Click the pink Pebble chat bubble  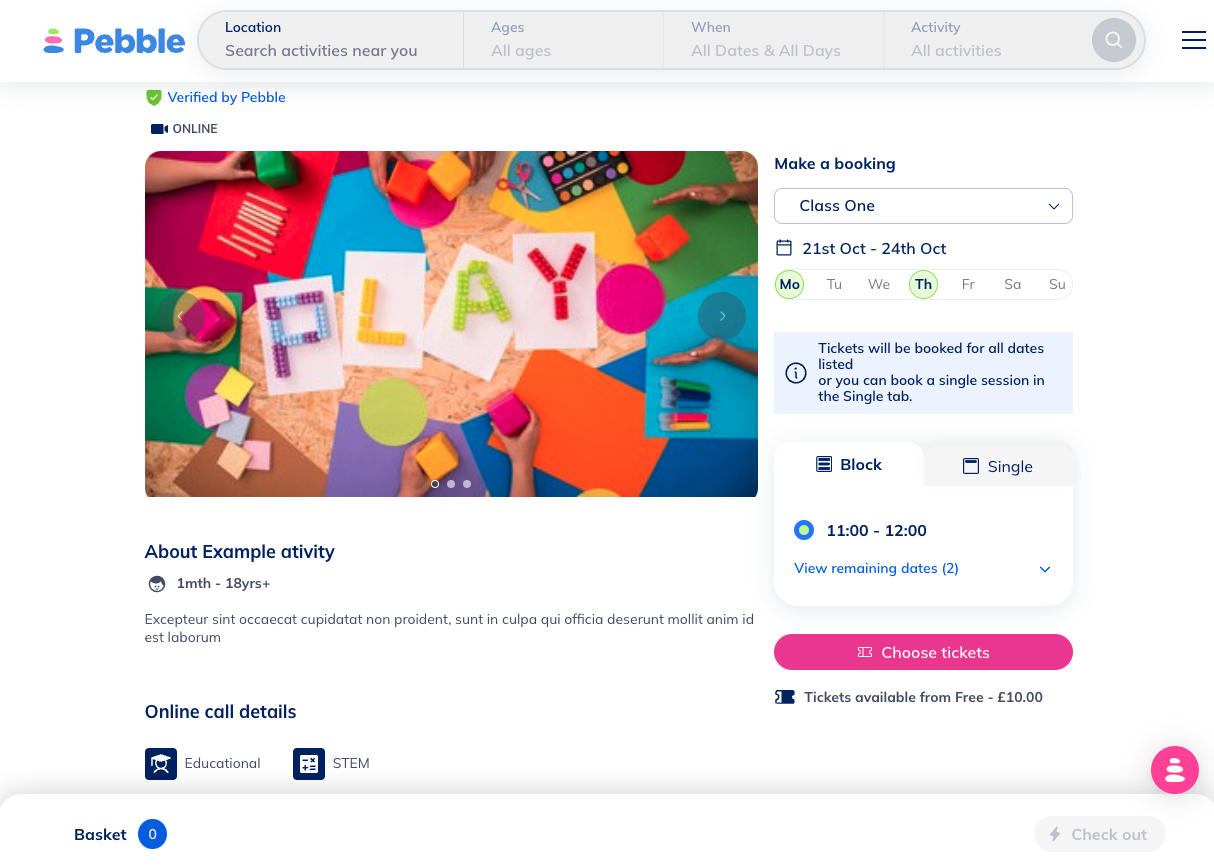(1174, 770)
